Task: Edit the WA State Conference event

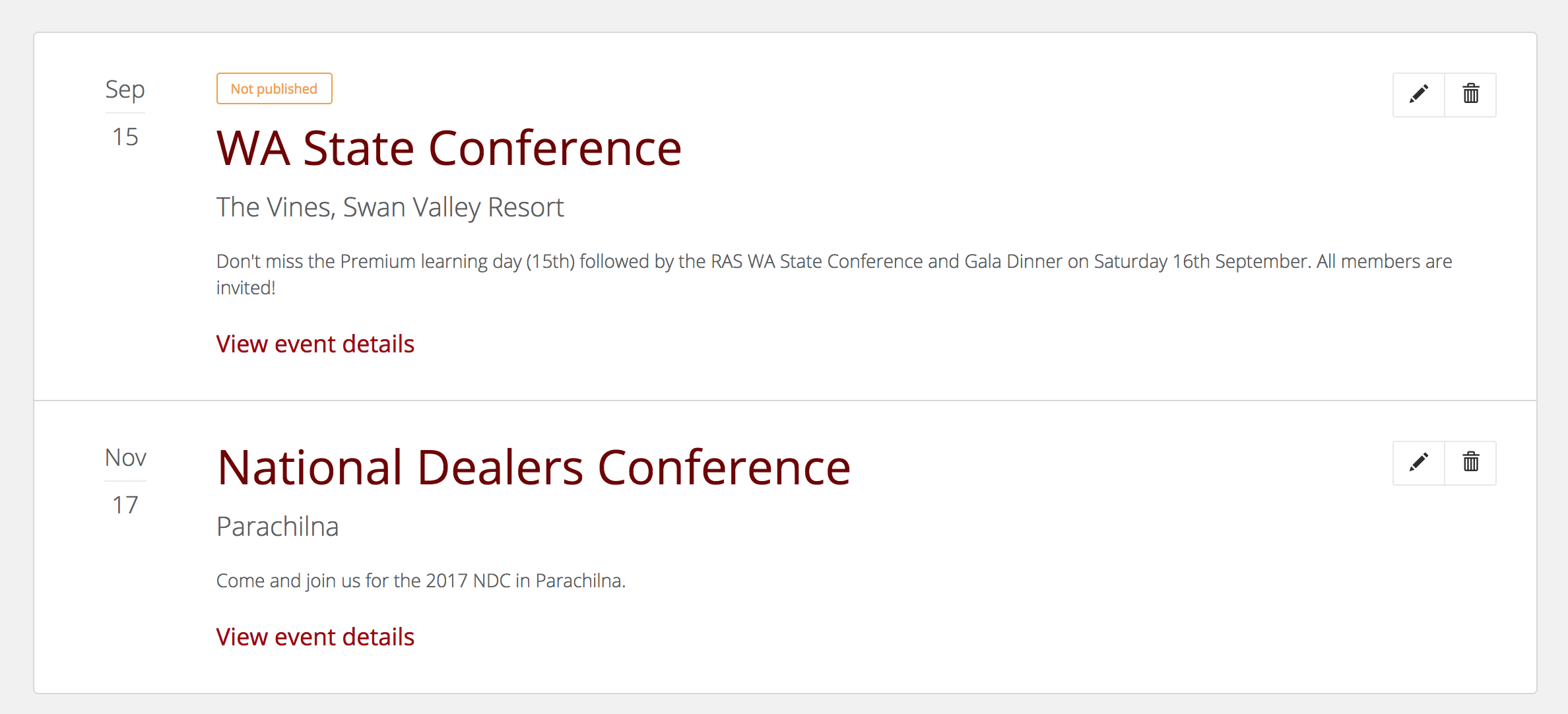Action: click(x=1419, y=94)
